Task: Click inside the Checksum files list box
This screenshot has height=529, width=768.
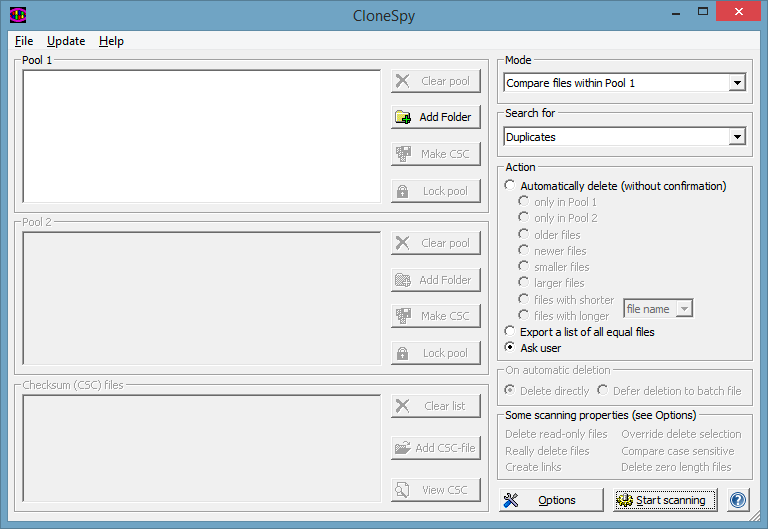Action: click(201, 448)
